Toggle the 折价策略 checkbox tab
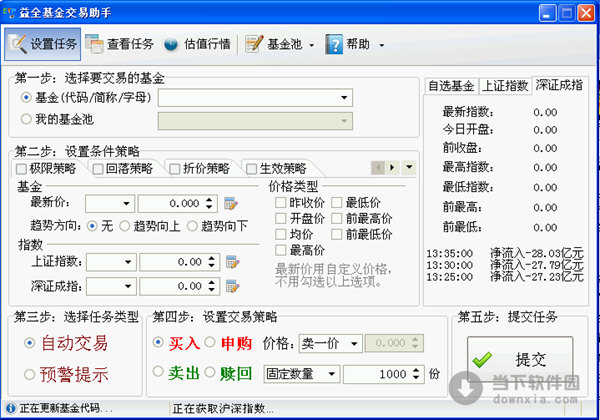Image resolution: width=600 pixels, height=420 pixels. [x=174, y=169]
